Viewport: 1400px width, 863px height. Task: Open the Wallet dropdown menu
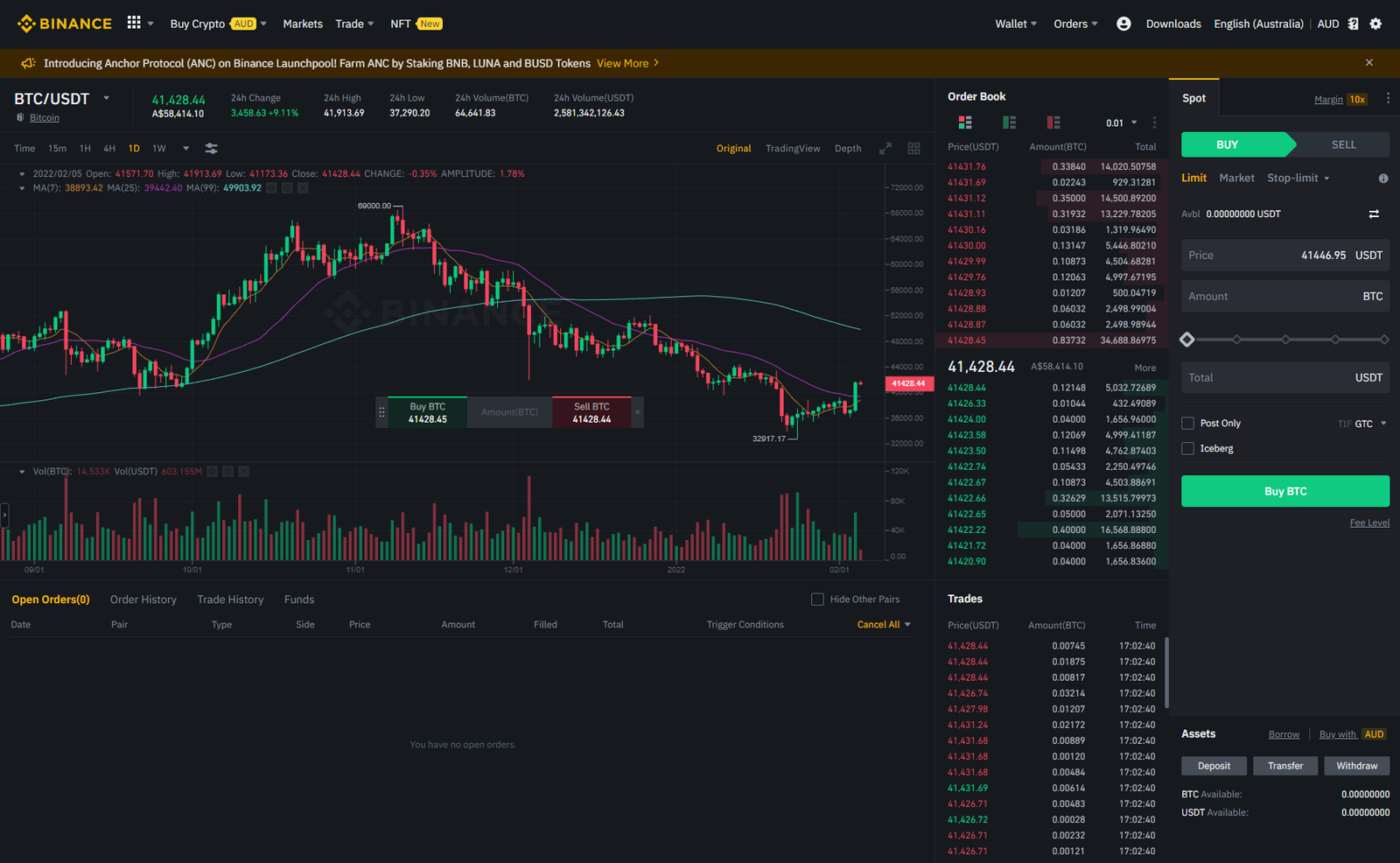pyautogui.click(x=1016, y=24)
